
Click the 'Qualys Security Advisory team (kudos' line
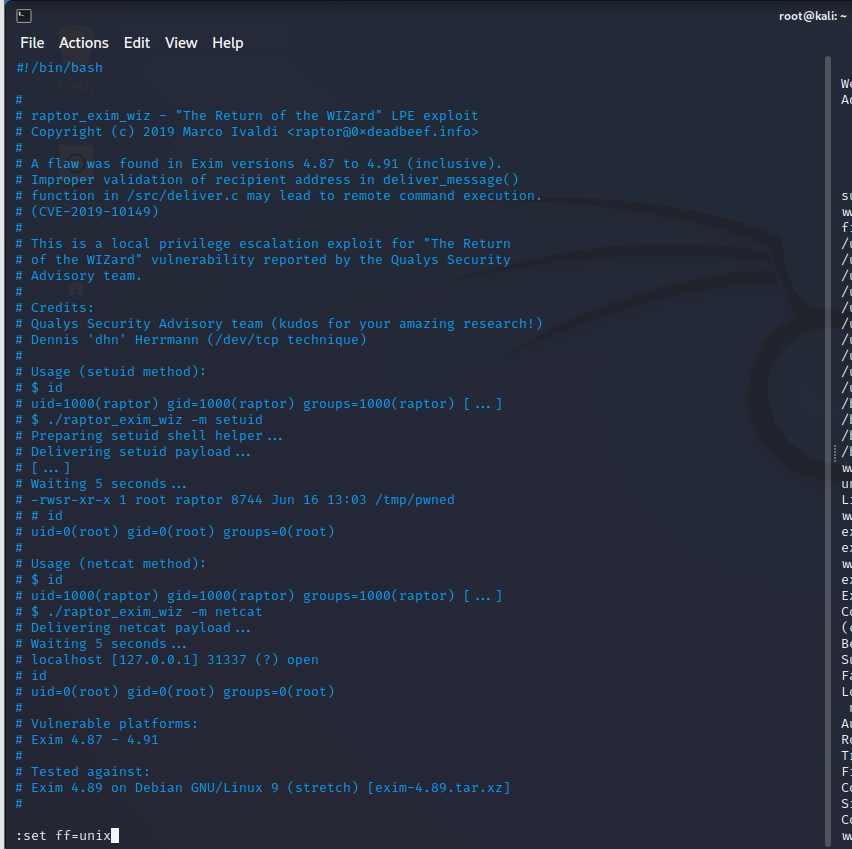coord(279,323)
